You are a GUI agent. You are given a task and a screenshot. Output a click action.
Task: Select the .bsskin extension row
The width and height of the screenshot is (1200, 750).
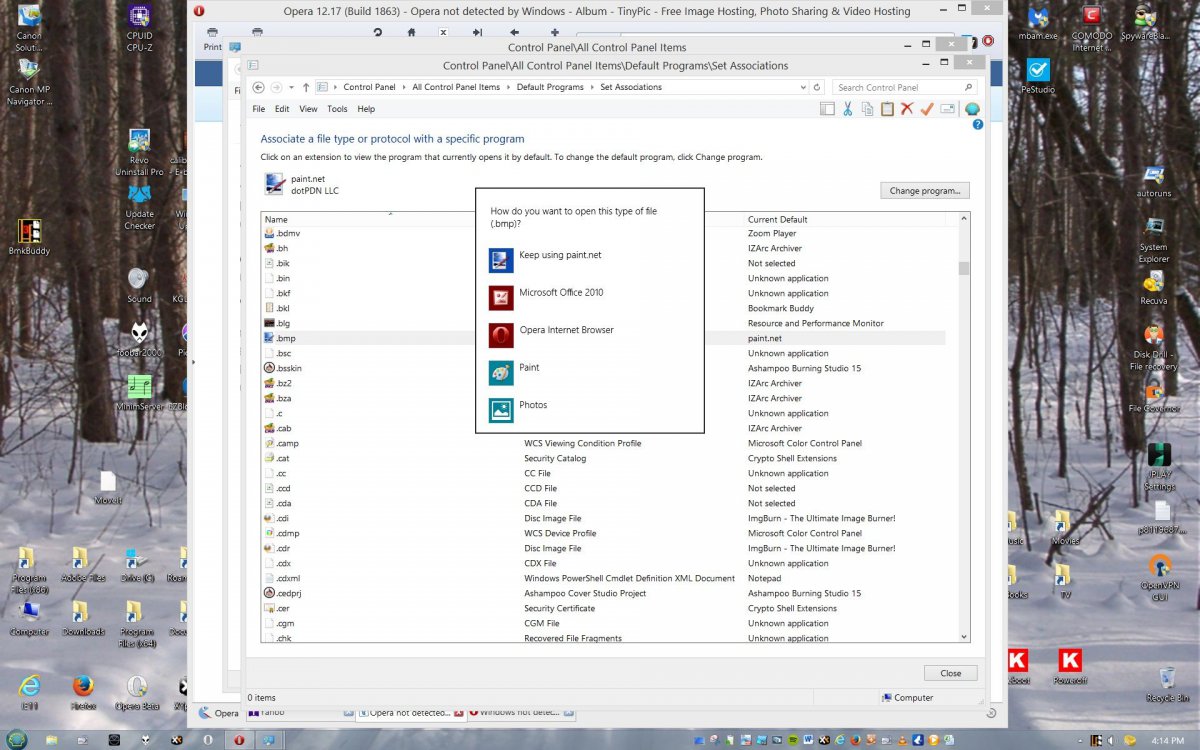(x=603, y=368)
